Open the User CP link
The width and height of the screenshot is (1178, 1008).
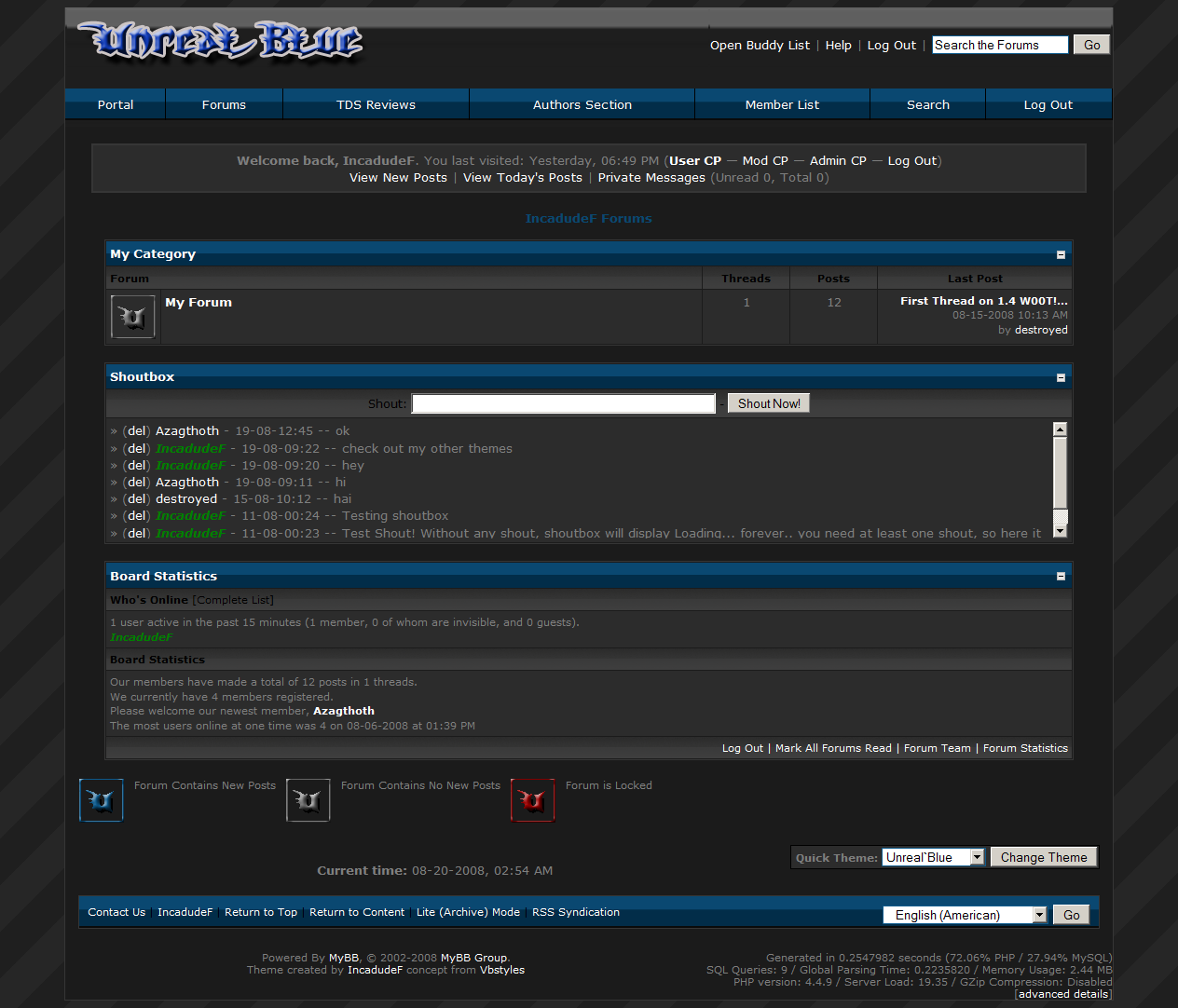695,160
